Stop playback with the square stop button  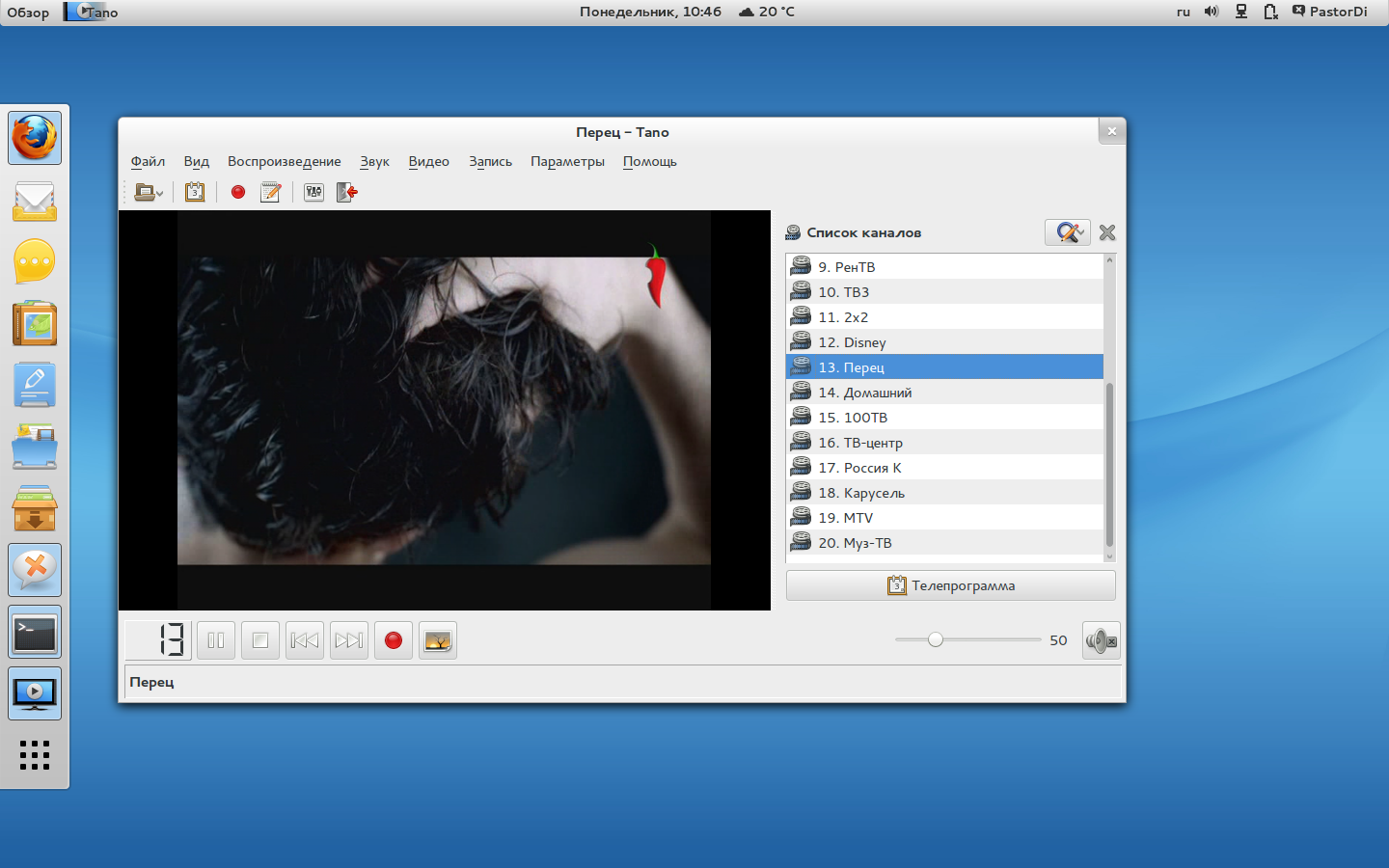pos(260,640)
